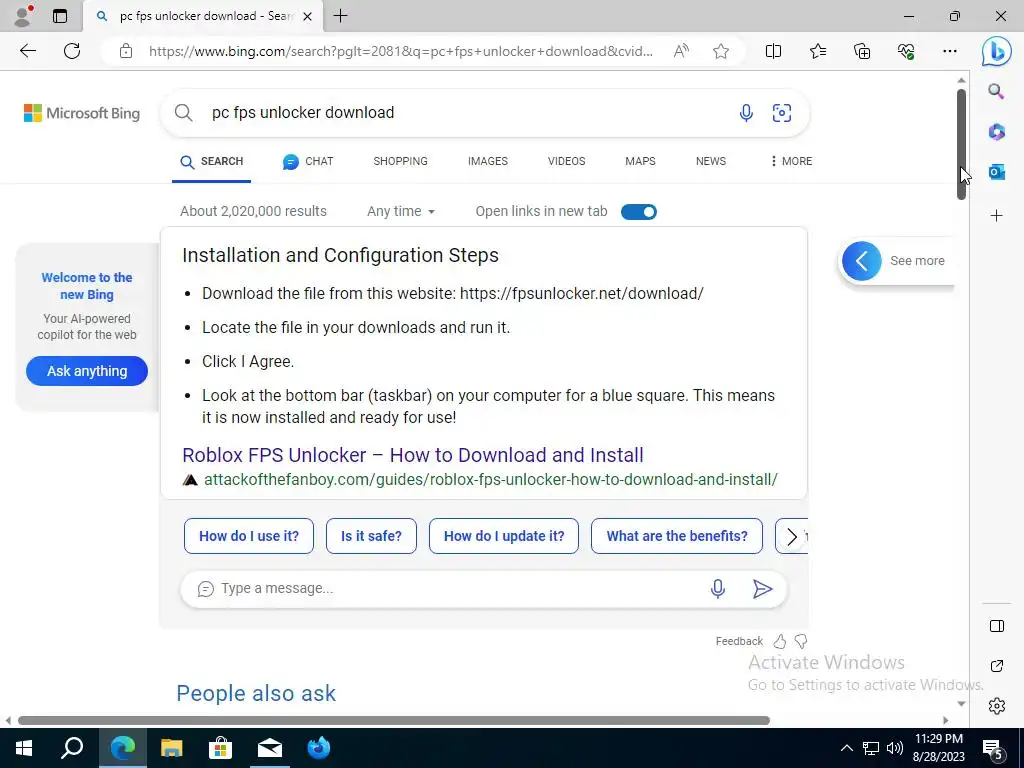This screenshot has width=1024, height=768.
Task: Open the Windows Start menu
Action: pyautogui.click(x=24, y=748)
